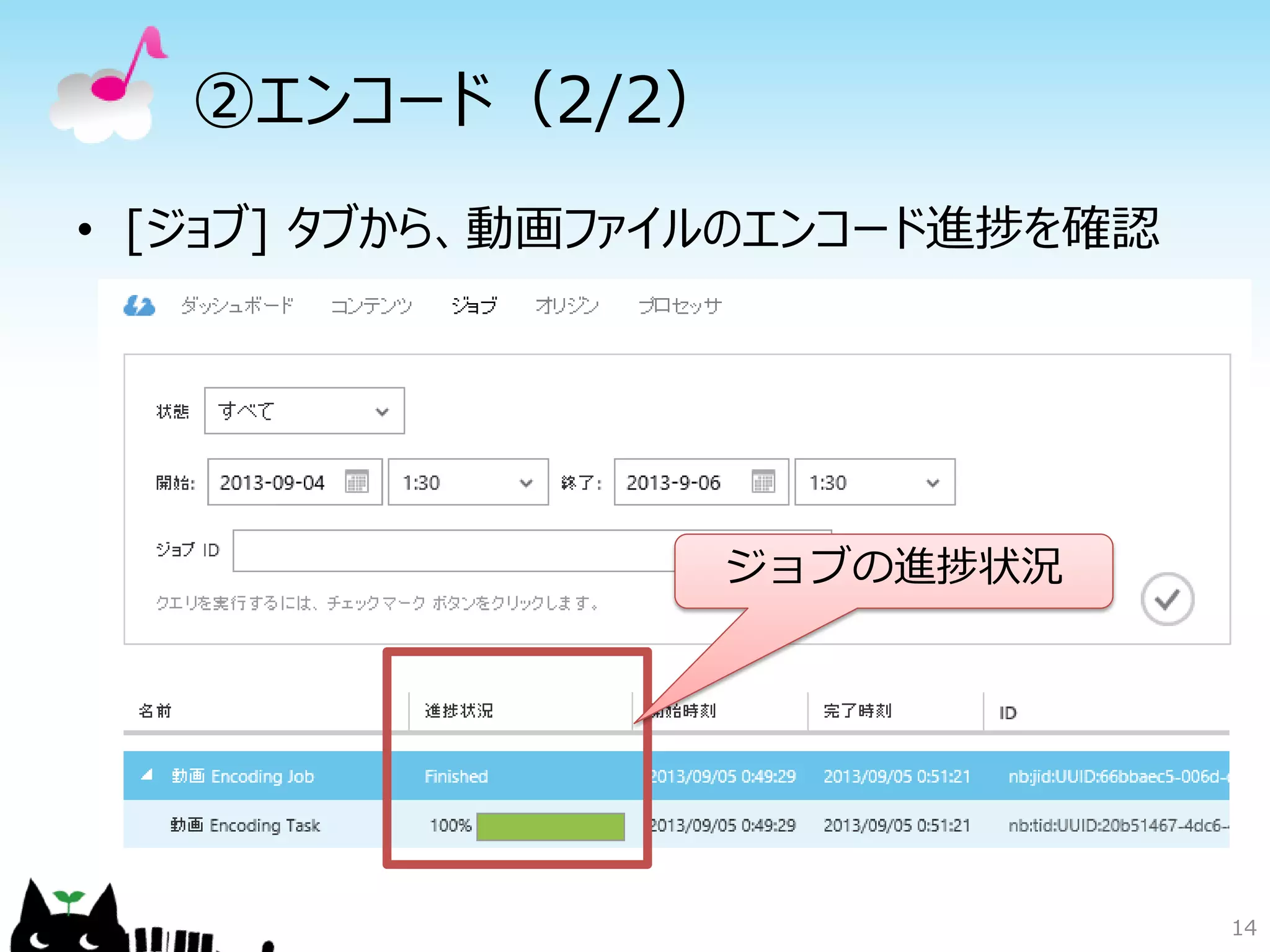Image resolution: width=1270 pixels, height=952 pixels.
Task: Sort by the 名前 column header
Action: tap(155, 711)
